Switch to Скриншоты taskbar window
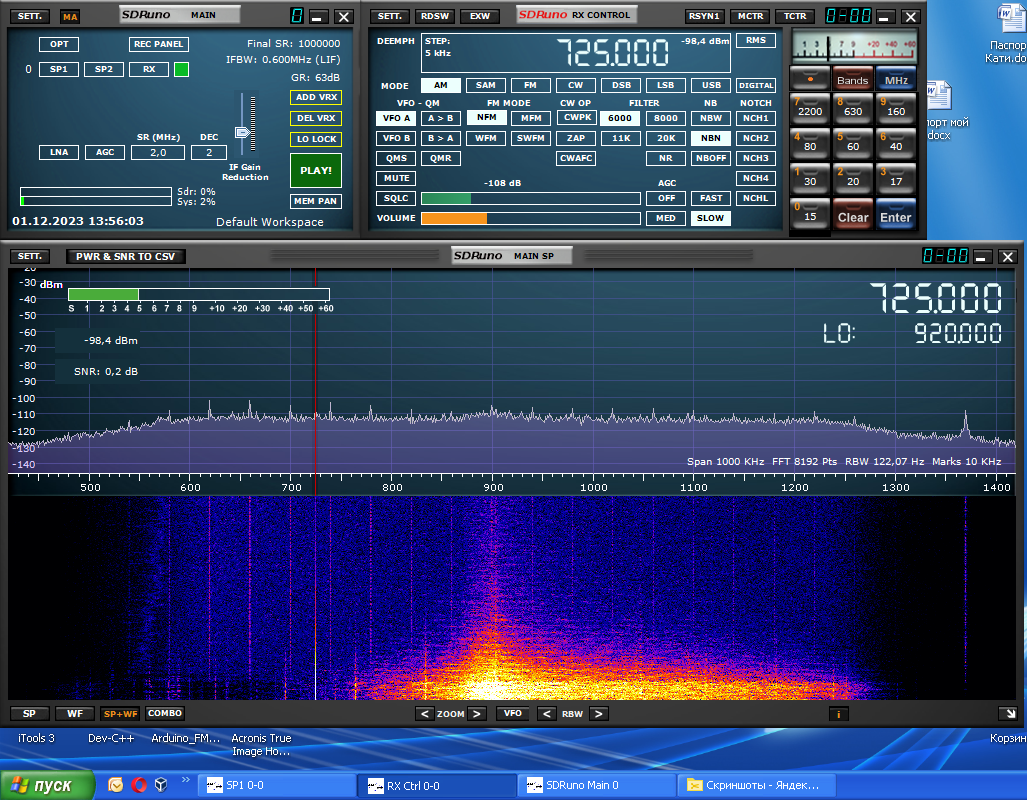Viewport: 1027px width, 800px height. (x=756, y=785)
